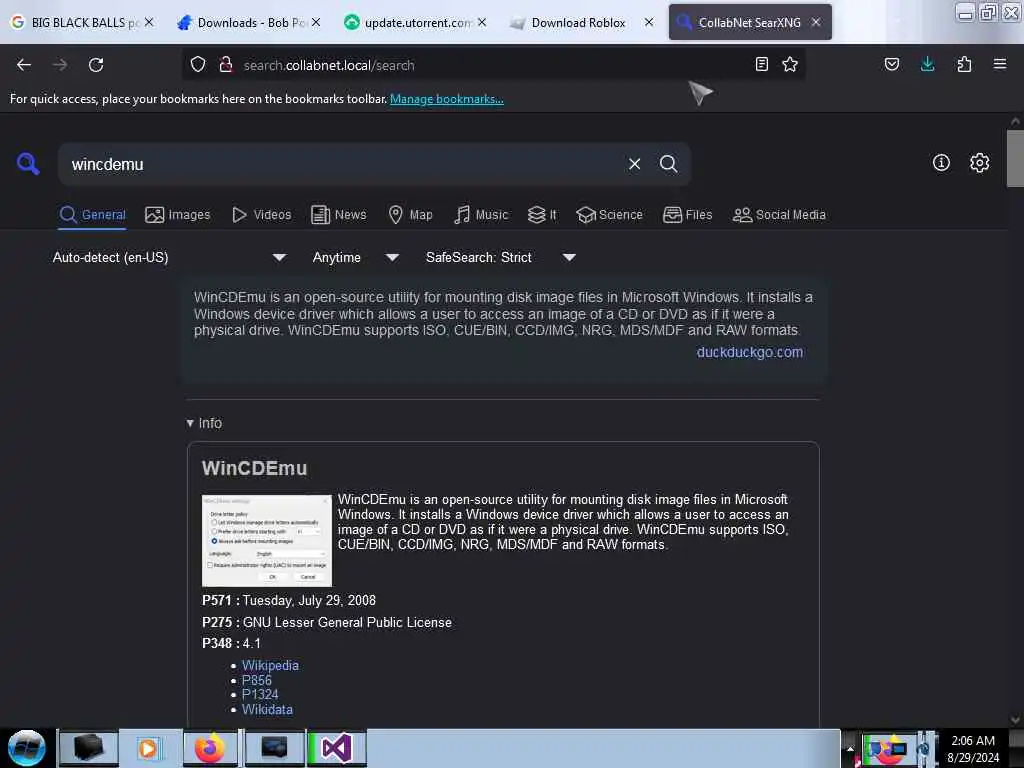Image resolution: width=1024 pixels, height=768 pixels.
Task: Reload the current page
Action: point(96,65)
